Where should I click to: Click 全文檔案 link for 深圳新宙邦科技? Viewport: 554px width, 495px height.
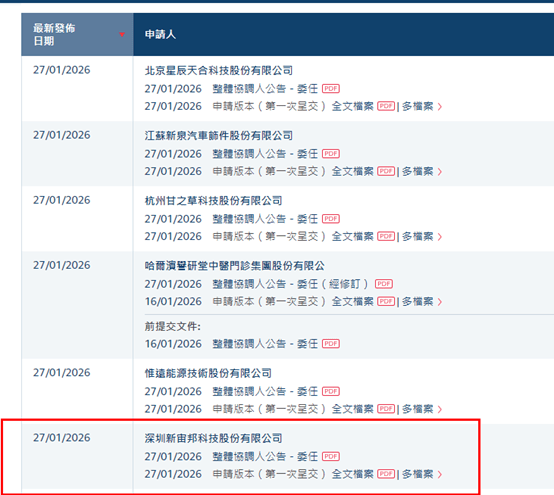(353, 474)
